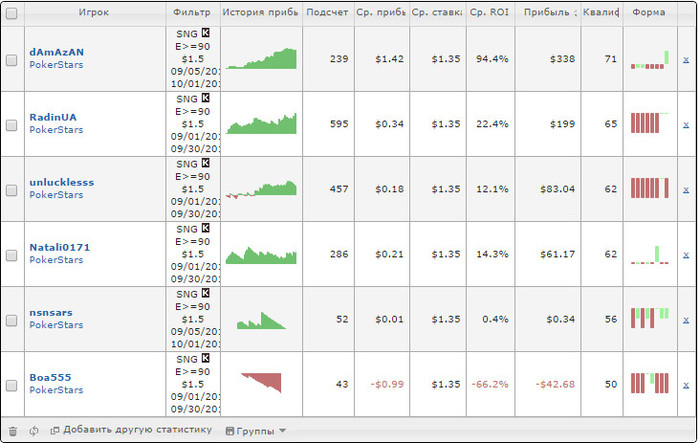Click the refresh statistics icon
Image resolution: width=700 pixels, height=443 pixels.
[33, 431]
